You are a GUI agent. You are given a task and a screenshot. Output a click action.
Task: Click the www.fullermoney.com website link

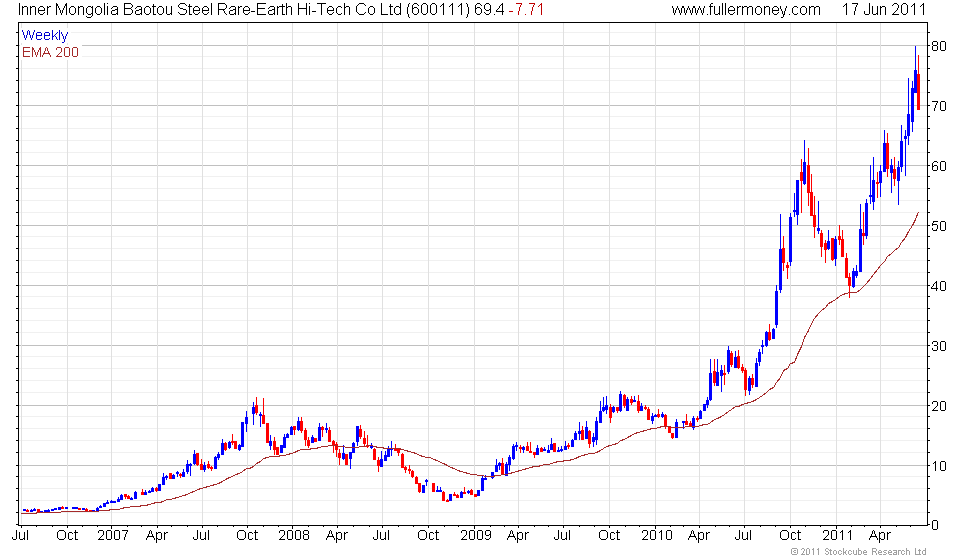pyautogui.click(x=745, y=10)
